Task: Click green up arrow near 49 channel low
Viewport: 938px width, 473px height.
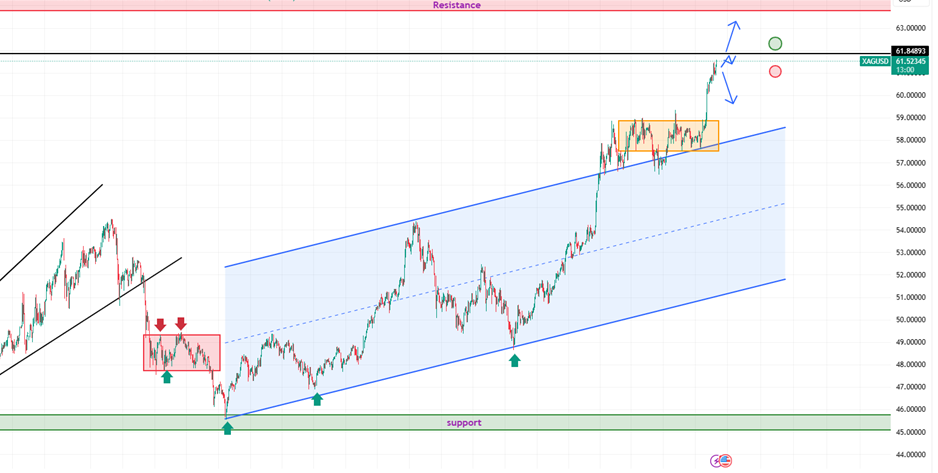Action: [514, 360]
